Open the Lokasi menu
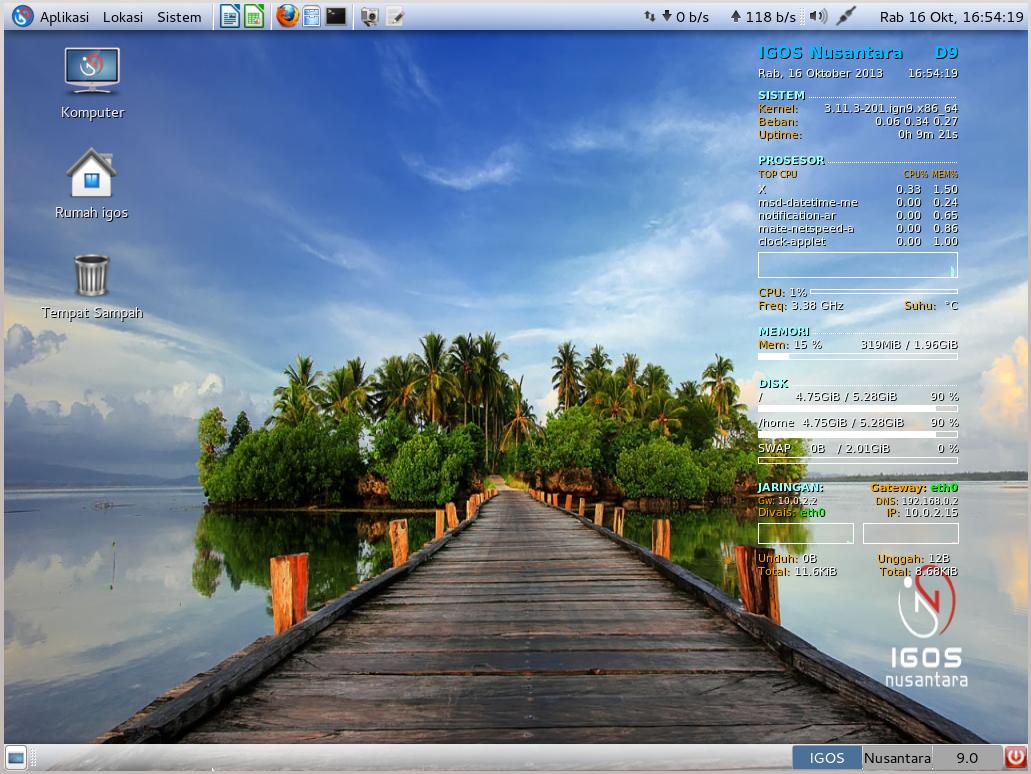The image size is (1031, 774). click(x=123, y=17)
